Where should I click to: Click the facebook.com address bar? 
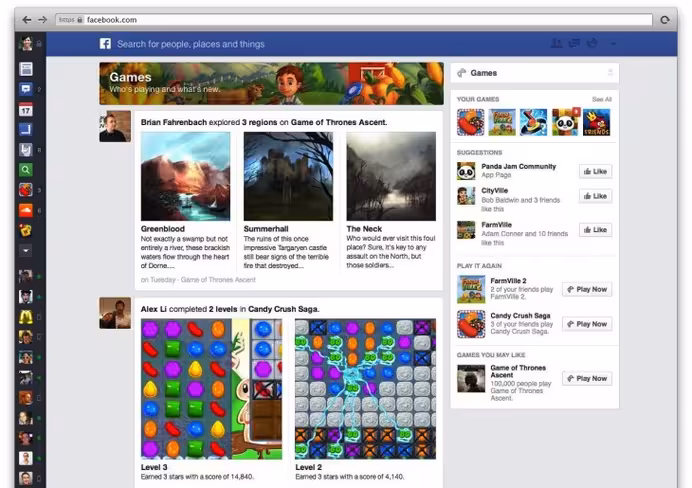coord(354,20)
